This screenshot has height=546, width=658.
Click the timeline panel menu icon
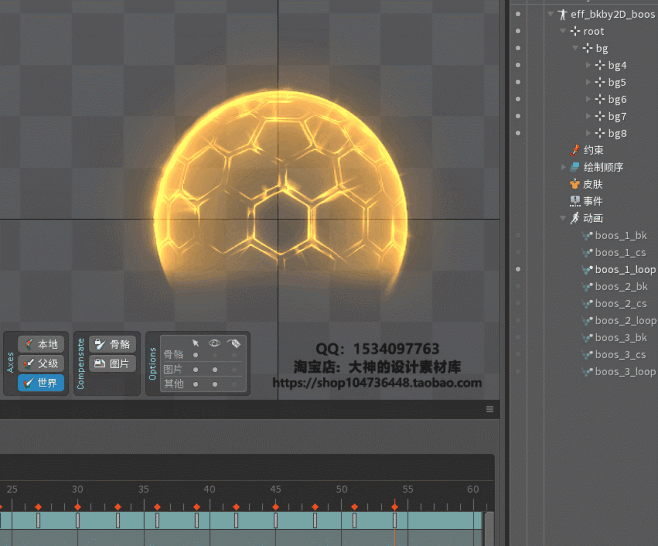(x=490, y=409)
